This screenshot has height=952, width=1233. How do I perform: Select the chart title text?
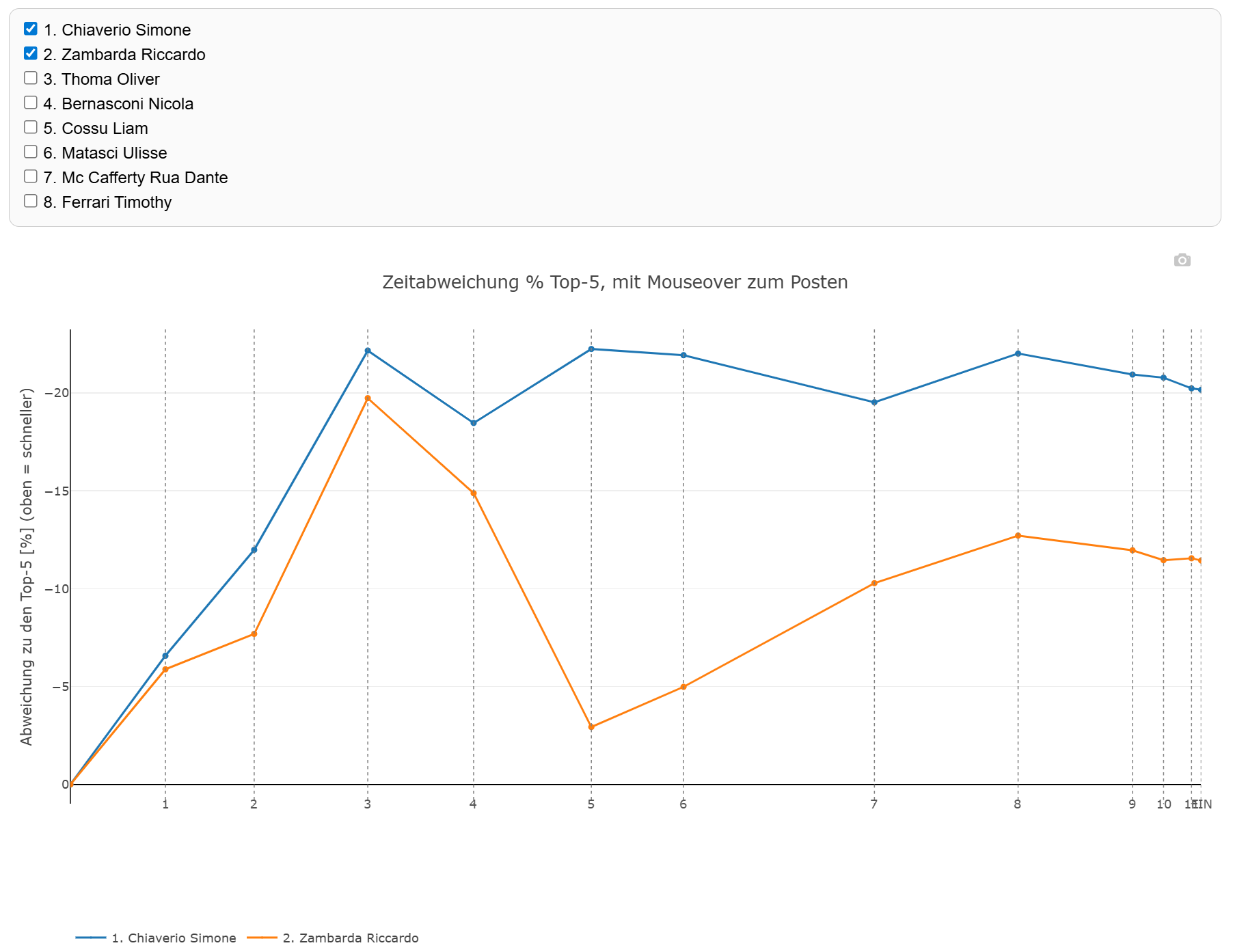(615, 282)
